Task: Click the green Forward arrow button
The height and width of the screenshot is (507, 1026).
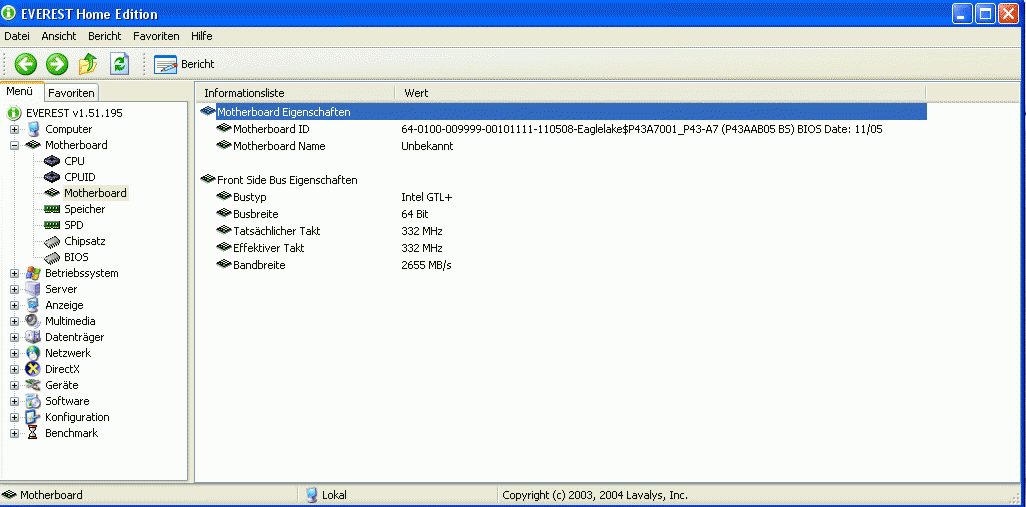Action: 57,64
